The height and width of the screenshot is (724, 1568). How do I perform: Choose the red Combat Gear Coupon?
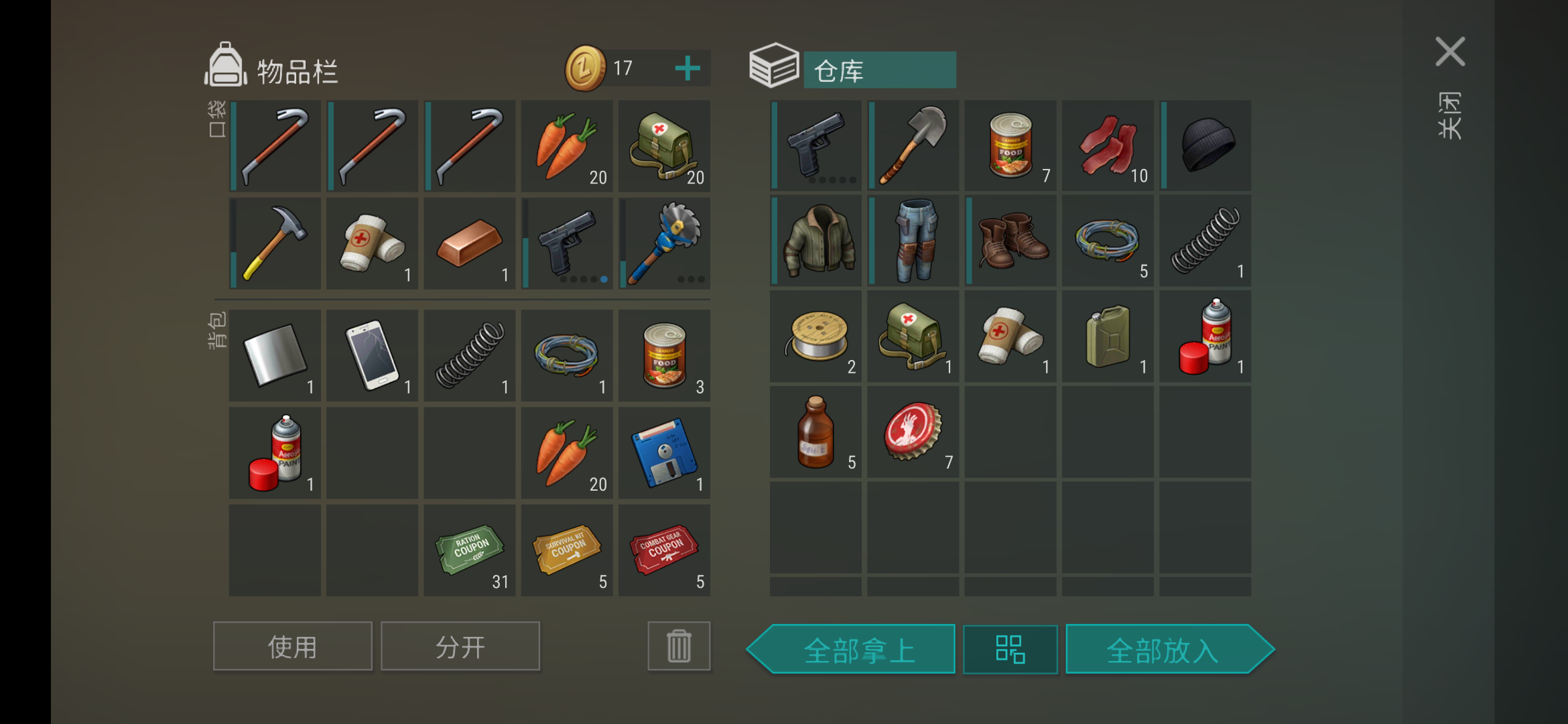tap(665, 550)
